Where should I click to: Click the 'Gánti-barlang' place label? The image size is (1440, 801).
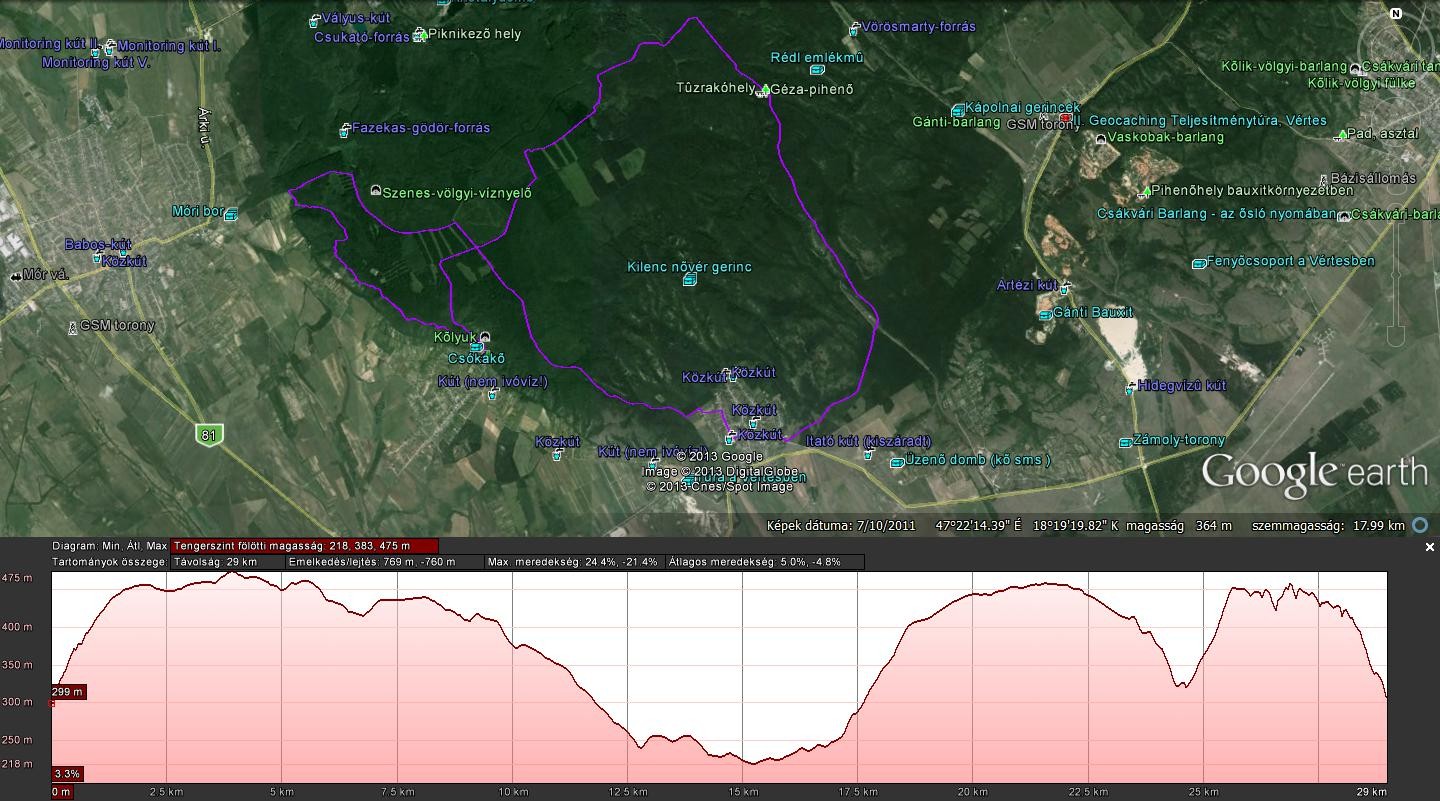(956, 122)
